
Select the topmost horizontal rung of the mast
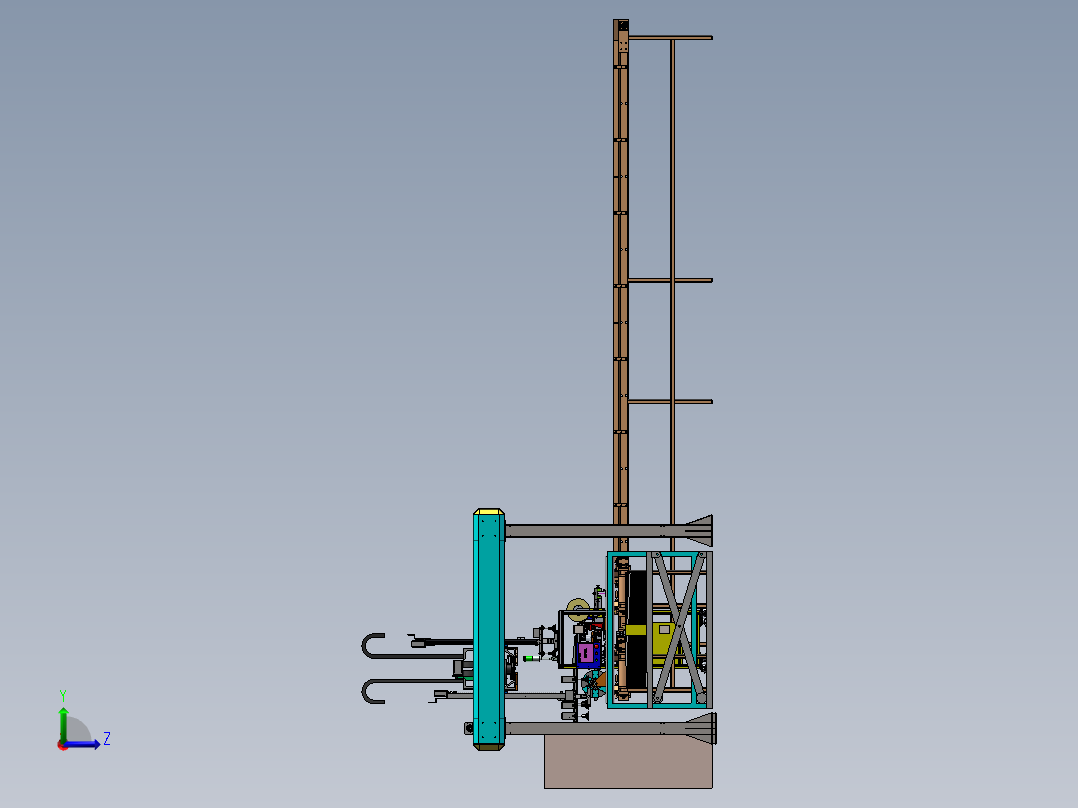(x=671, y=38)
